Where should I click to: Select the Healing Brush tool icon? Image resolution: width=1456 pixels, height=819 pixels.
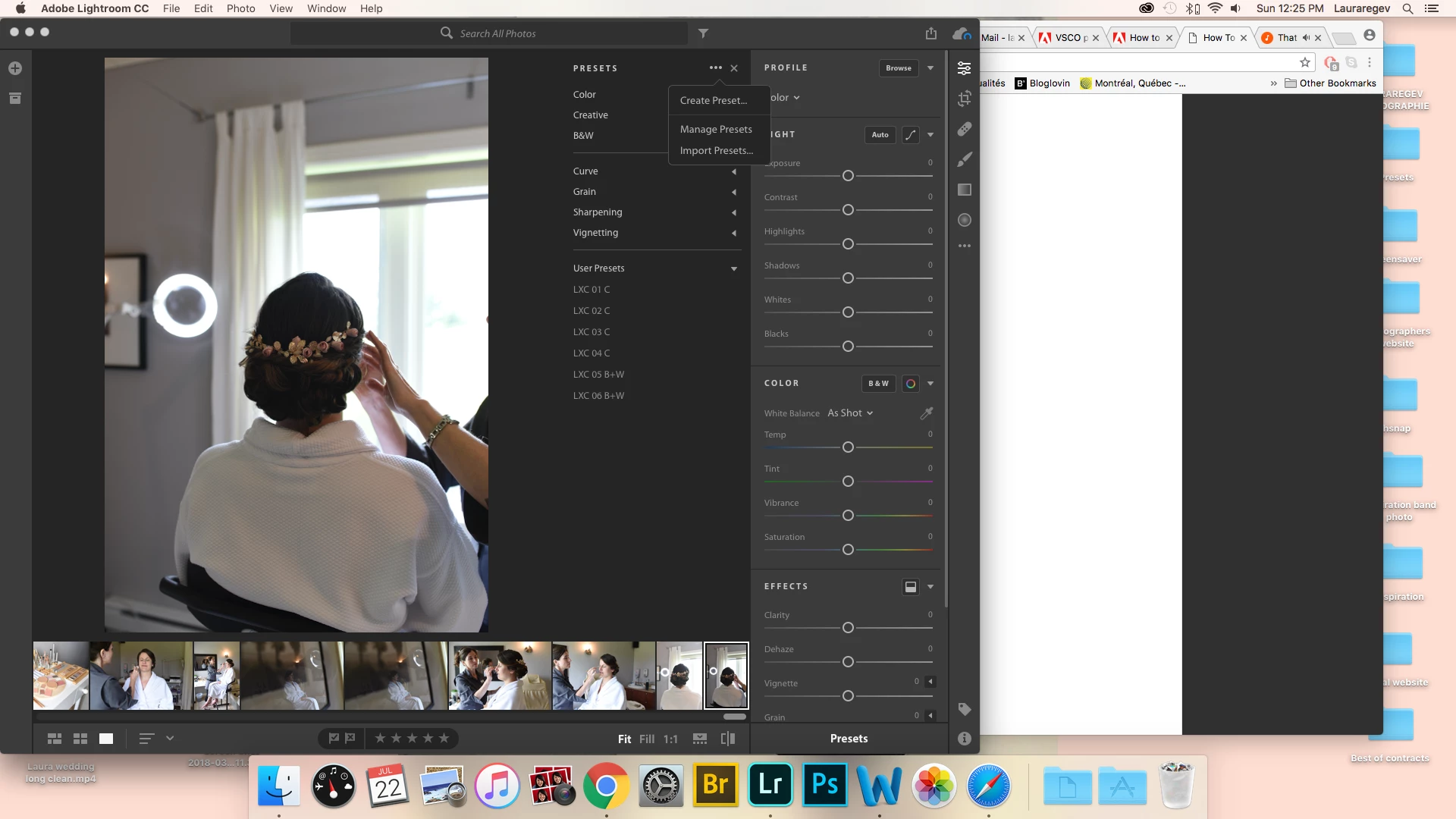click(x=965, y=129)
